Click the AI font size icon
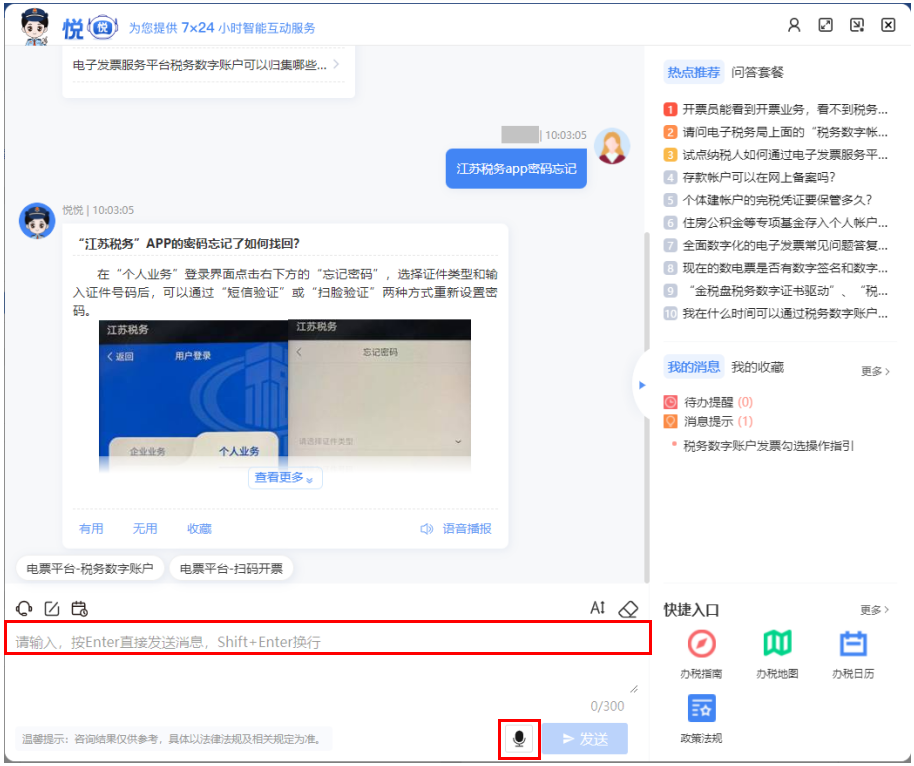 pos(597,607)
